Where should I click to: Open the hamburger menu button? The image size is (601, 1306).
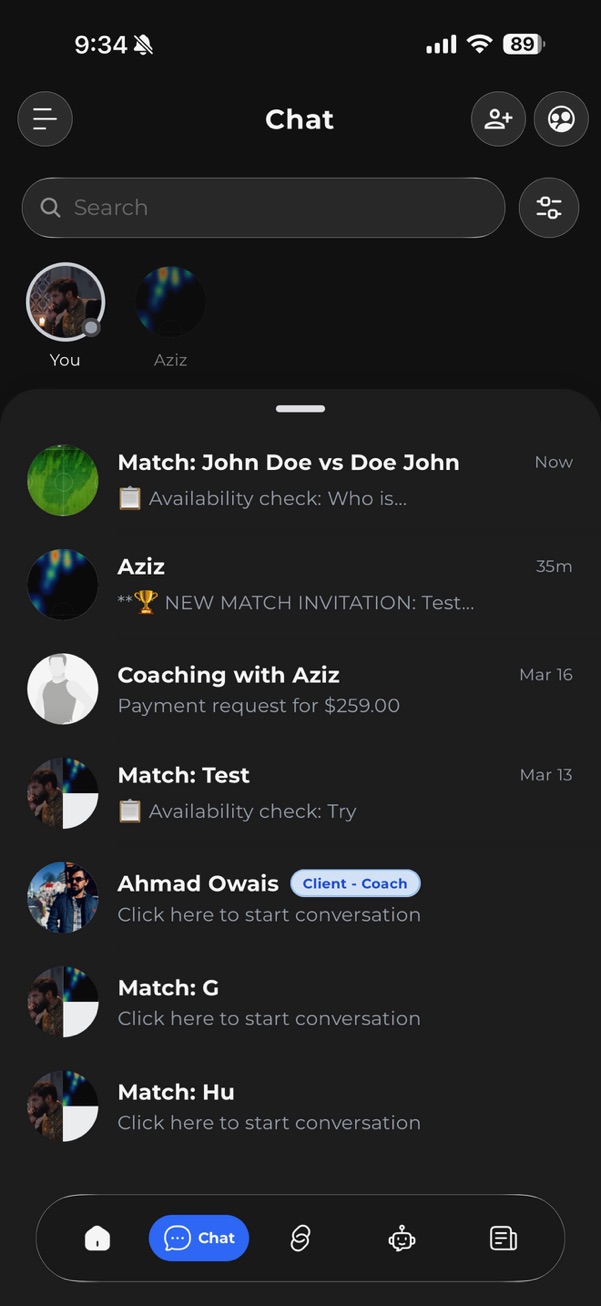pos(45,119)
